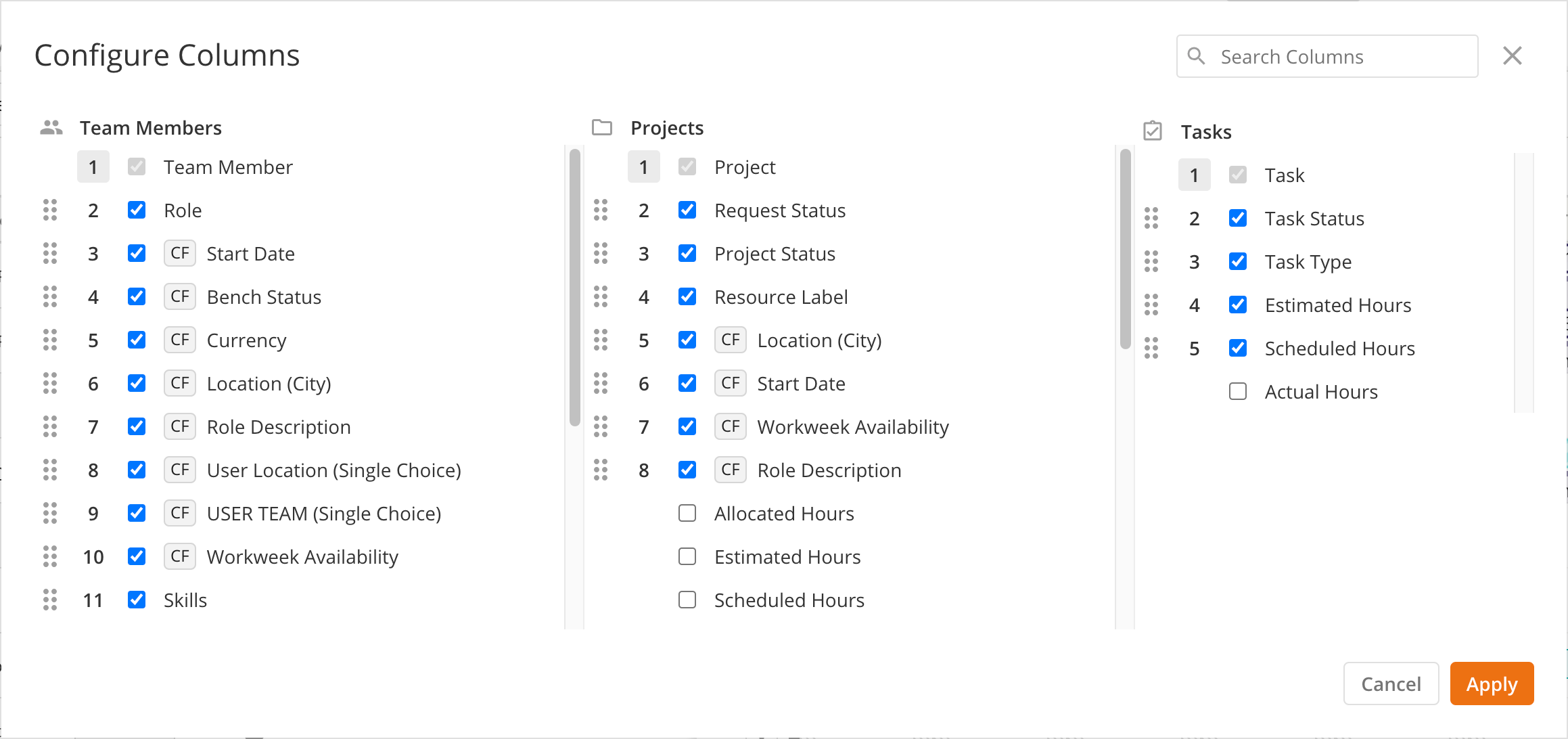Click drag handle for Projects Role Description row

pos(601,470)
